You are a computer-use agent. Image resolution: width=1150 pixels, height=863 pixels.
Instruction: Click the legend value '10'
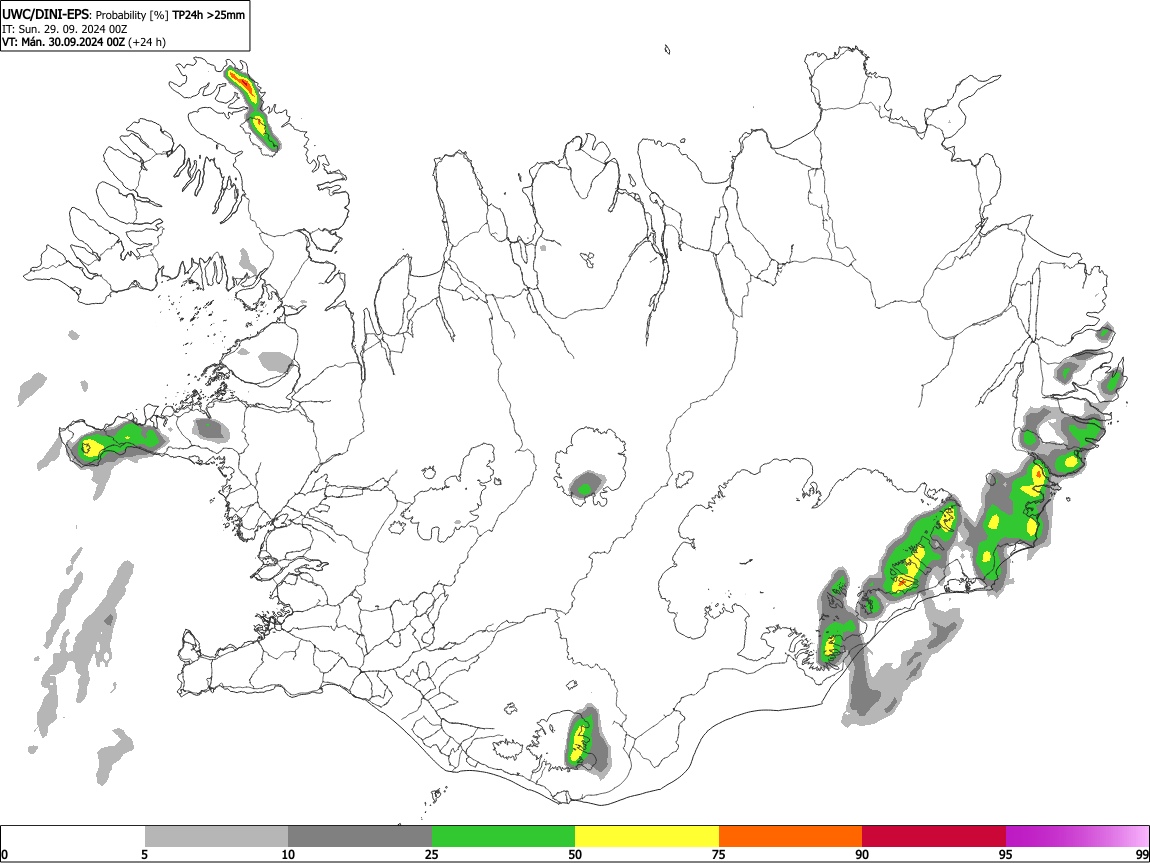(x=288, y=854)
